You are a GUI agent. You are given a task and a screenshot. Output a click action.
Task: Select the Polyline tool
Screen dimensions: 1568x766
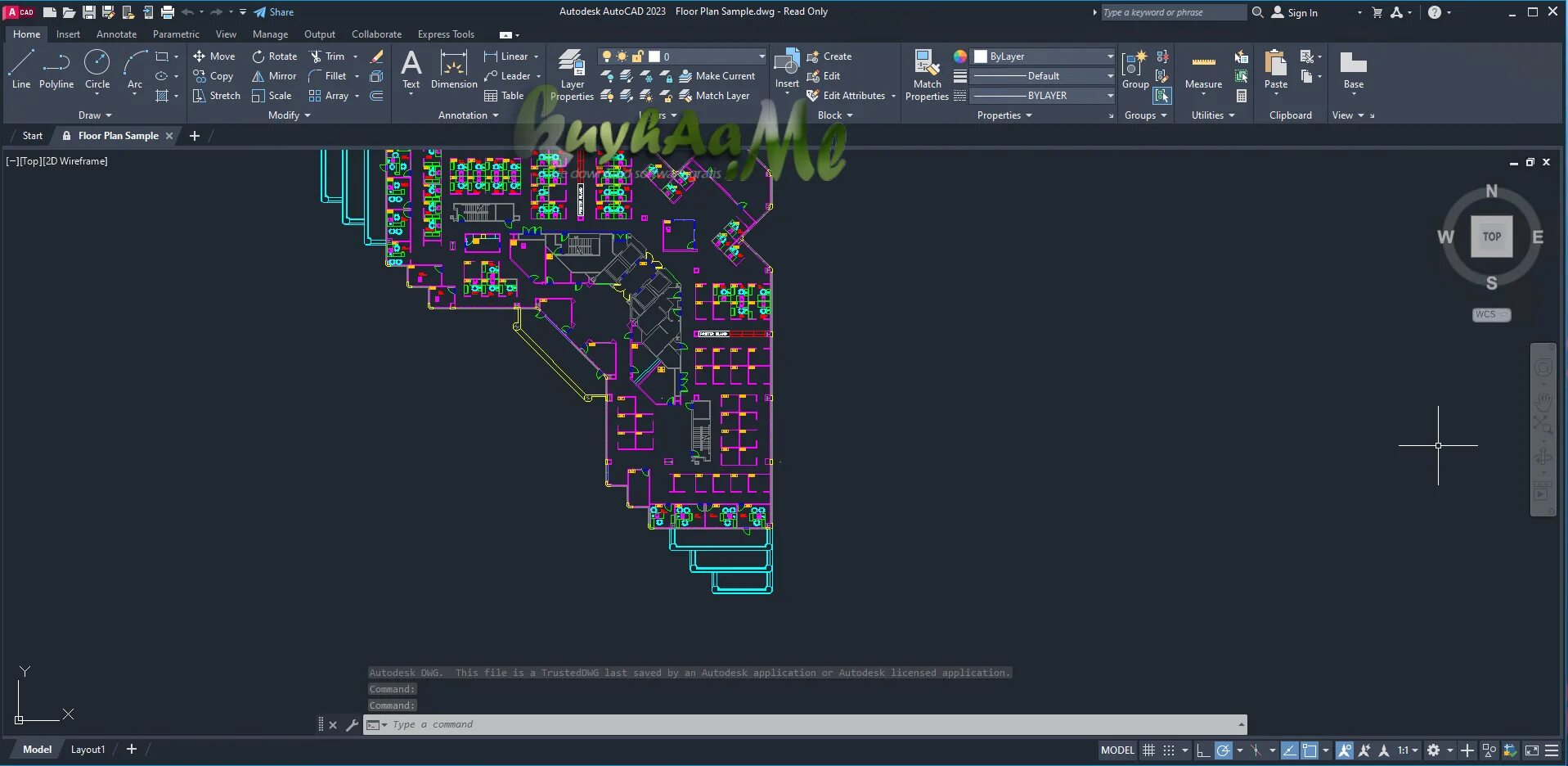click(56, 70)
